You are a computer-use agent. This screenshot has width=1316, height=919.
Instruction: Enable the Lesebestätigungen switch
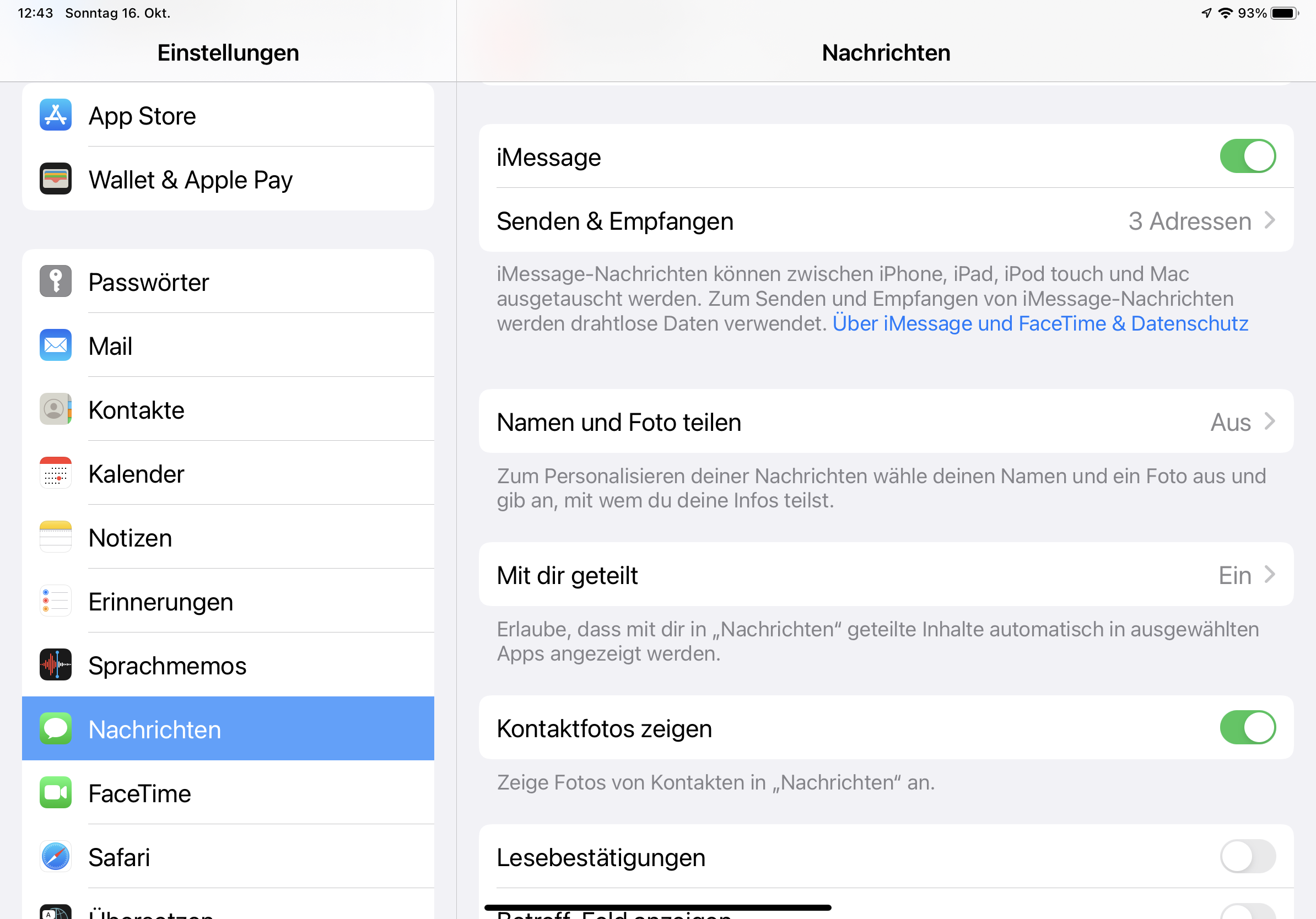click(x=1247, y=857)
